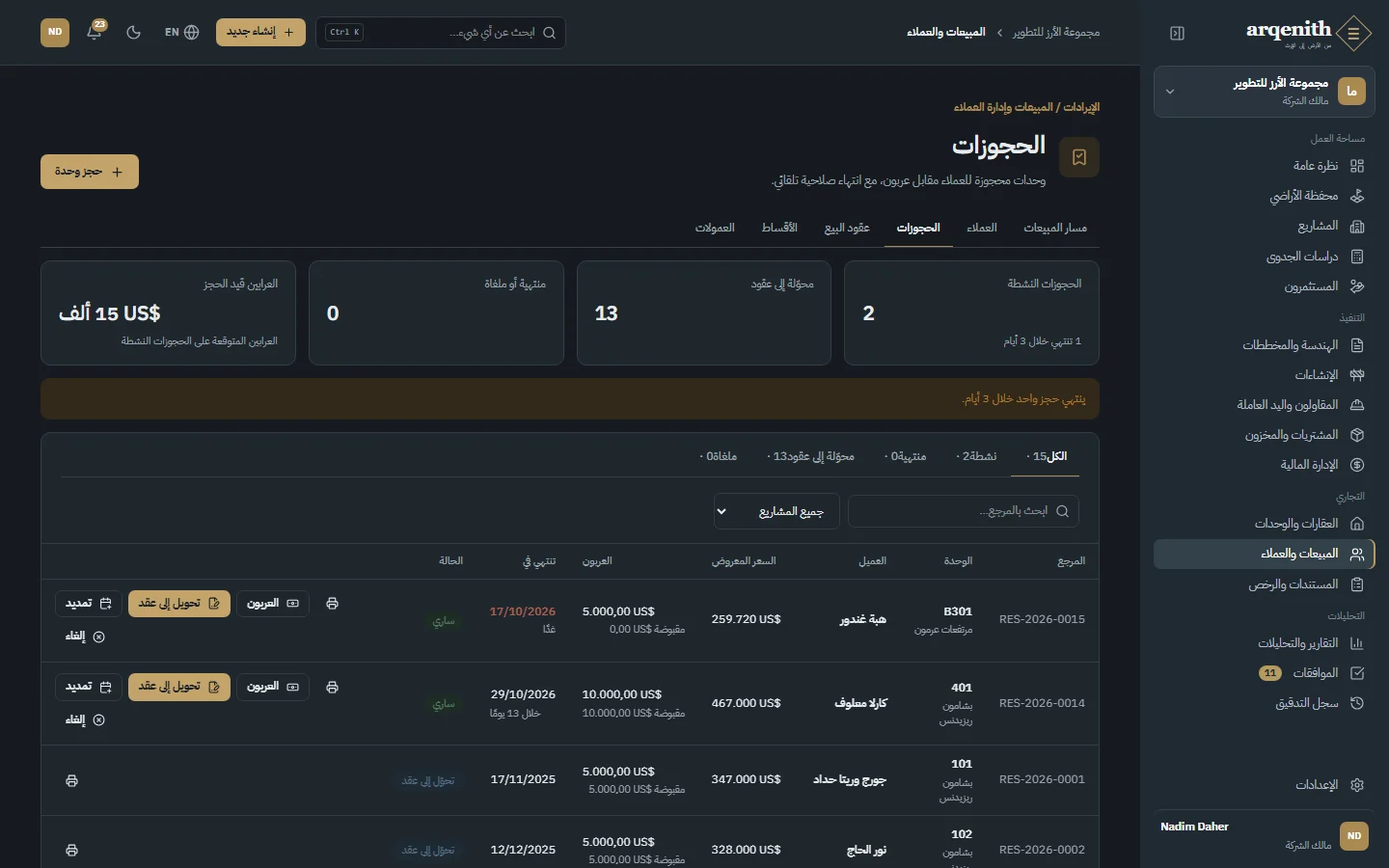Open الهندسة والمخططات in the sidebar
Viewport: 1389px width, 868px height.
click(x=1265, y=345)
